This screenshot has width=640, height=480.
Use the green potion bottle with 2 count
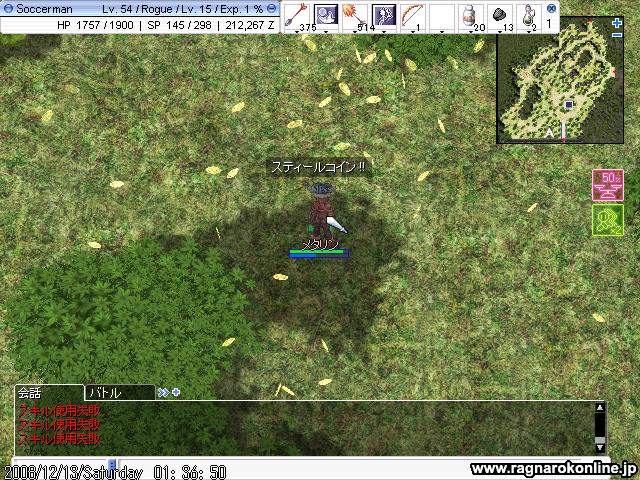(x=529, y=16)
